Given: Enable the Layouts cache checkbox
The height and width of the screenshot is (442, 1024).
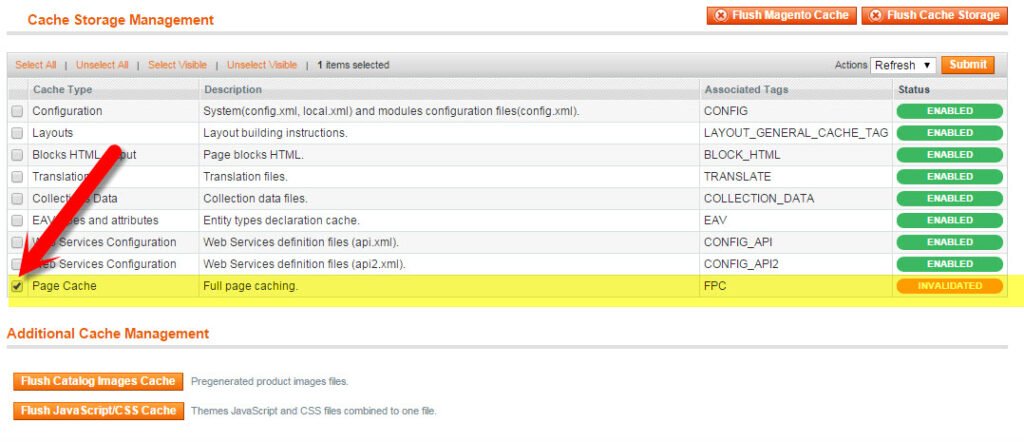Looking at the screenshot, I should (17, 133).
